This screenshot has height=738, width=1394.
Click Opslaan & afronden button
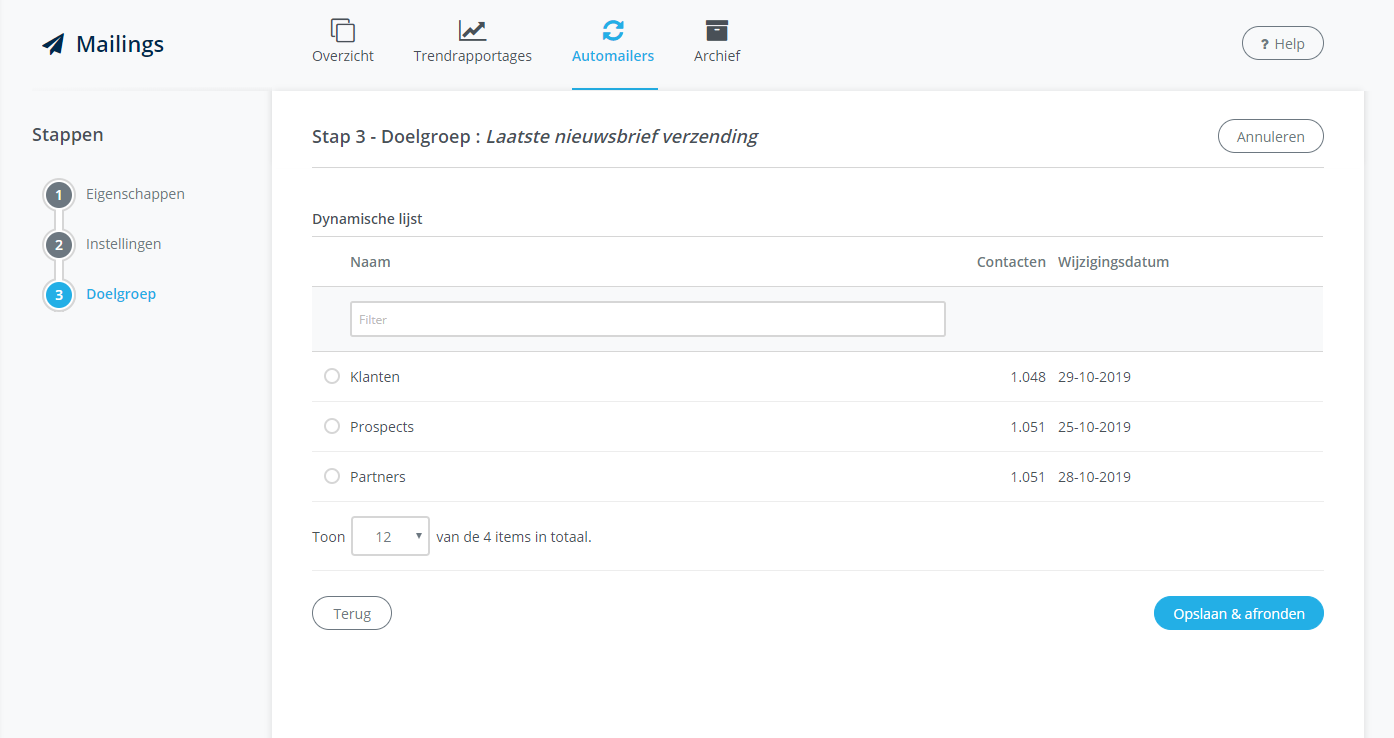pos(1239,613)
